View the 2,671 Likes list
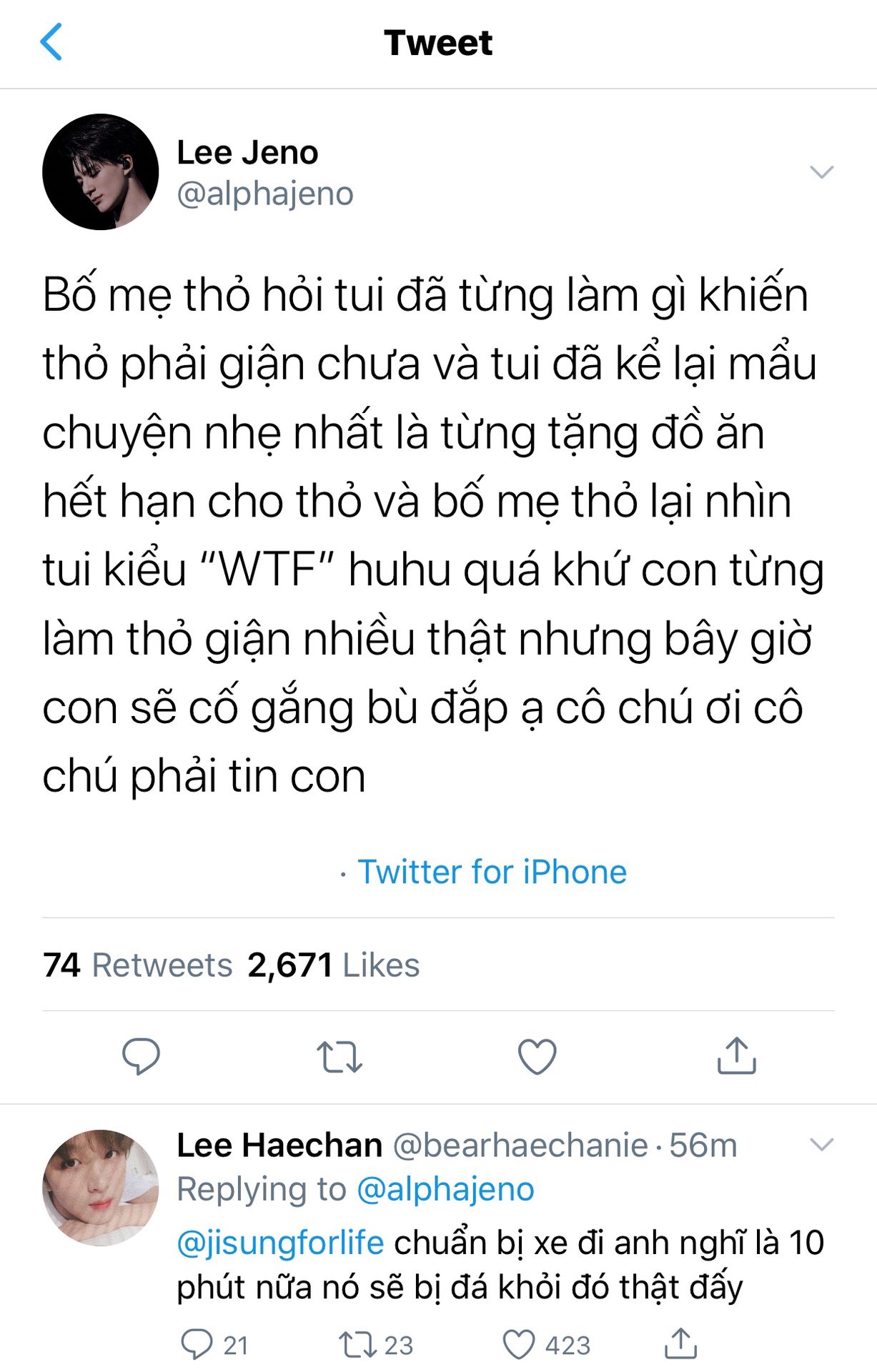The image size is (877, 1372). coord(333,965)
